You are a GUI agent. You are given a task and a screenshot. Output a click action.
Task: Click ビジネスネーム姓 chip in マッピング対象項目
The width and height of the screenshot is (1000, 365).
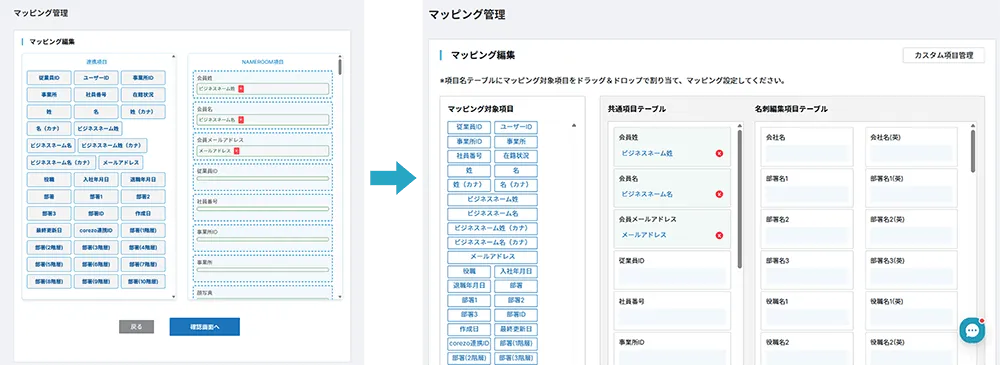point(492,200)
